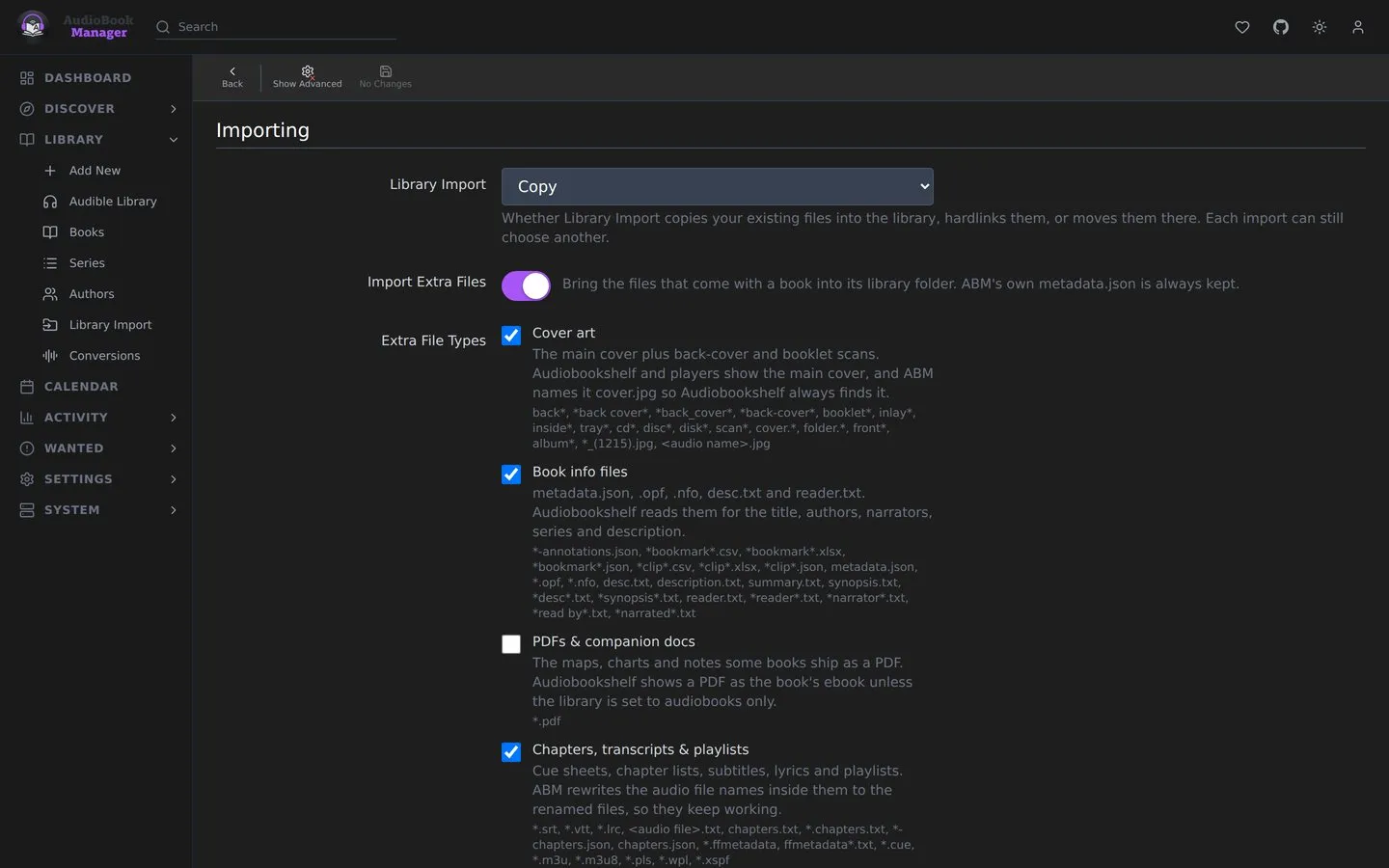
Task: Expand the Discover menu chevron
Action: click(174, 109)
